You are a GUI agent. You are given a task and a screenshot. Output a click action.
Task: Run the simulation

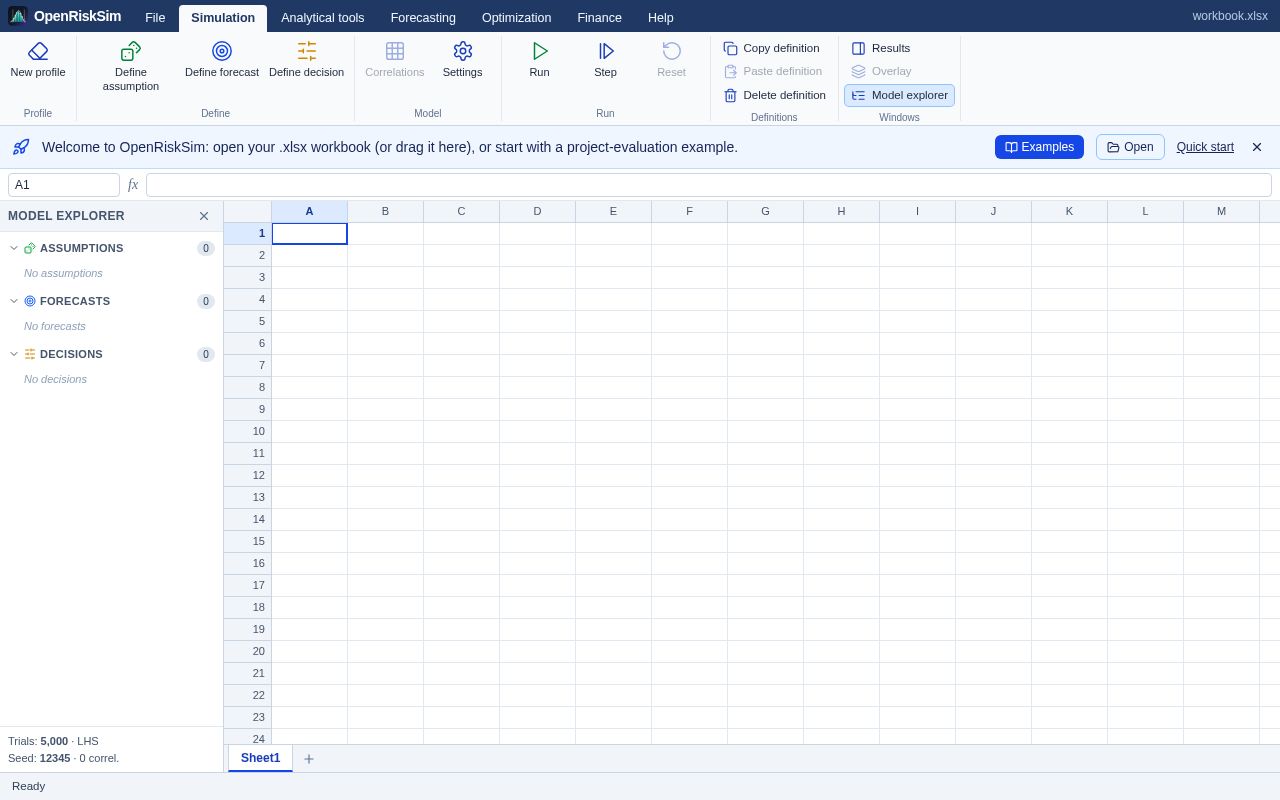540,61
